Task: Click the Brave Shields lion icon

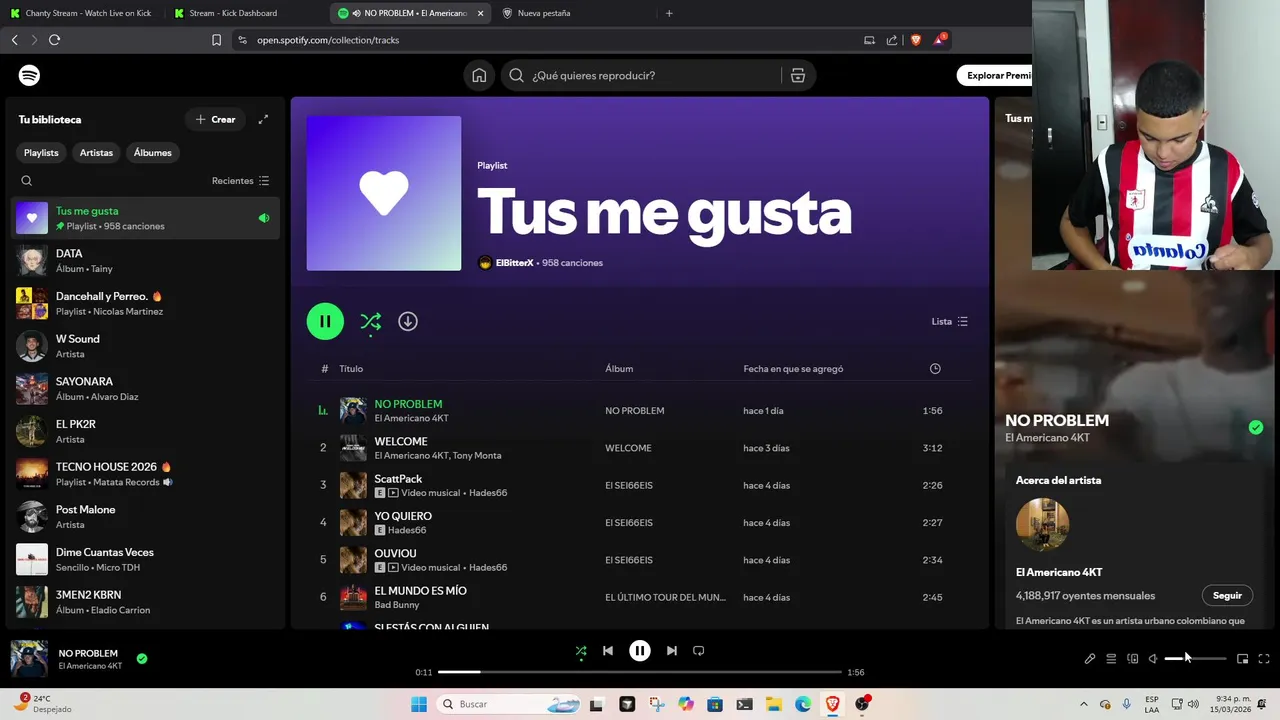Action: click(915, 40)
